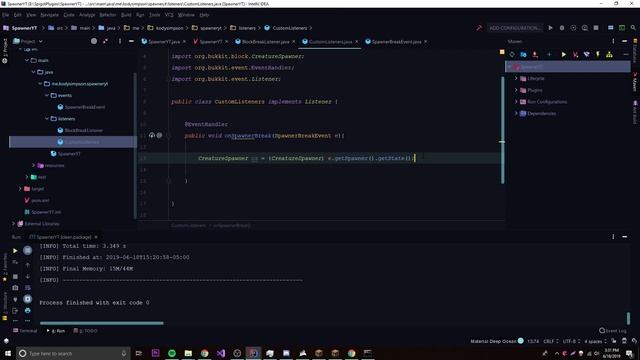Expand External Libraries in project tree
The image size is (640, 360).
13,224
